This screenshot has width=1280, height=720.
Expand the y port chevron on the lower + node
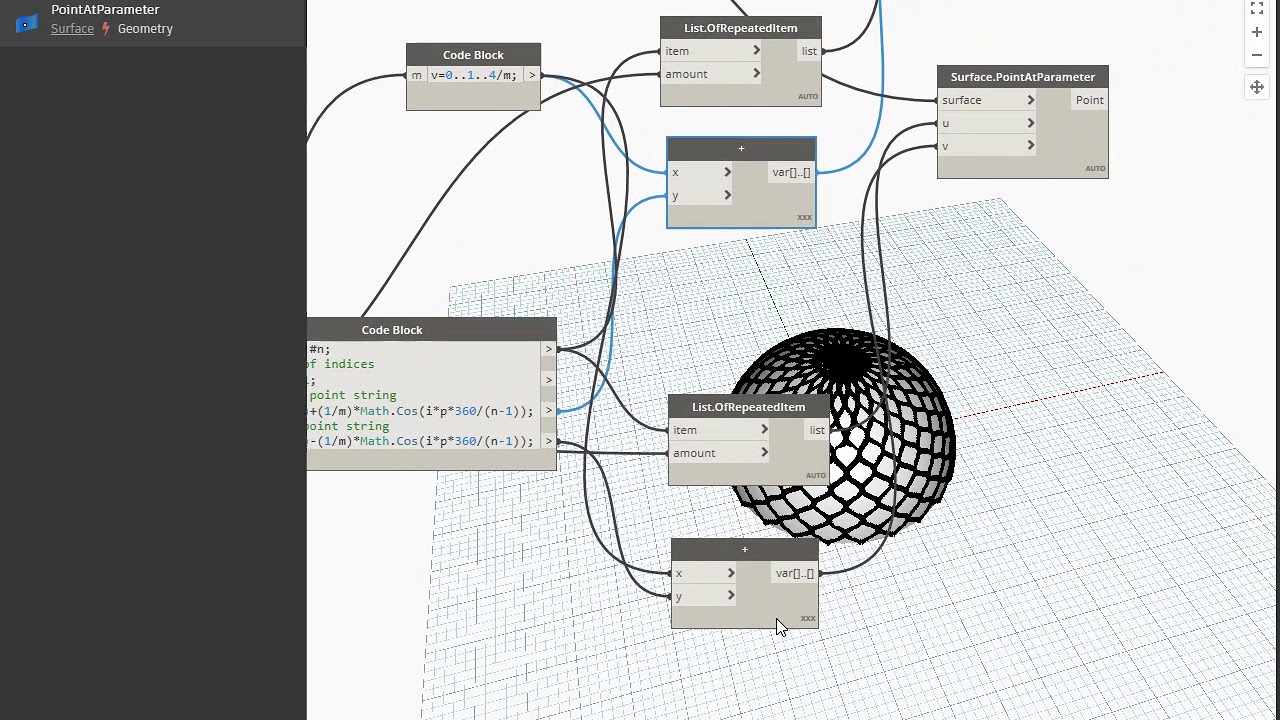pos(731,596)
